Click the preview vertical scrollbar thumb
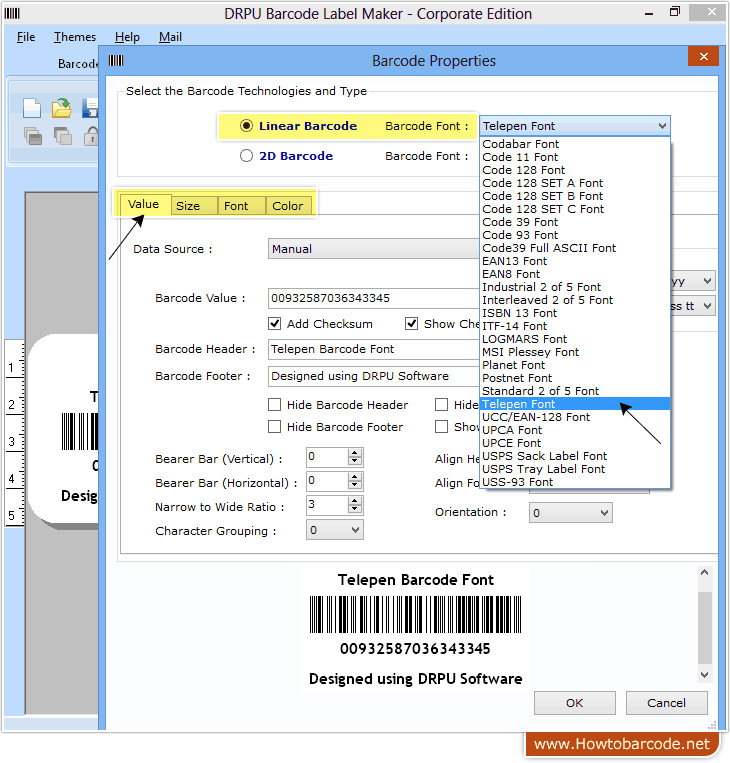Viewport: 730px width, 763px height. pyautogui.click(x=704, y=627)
